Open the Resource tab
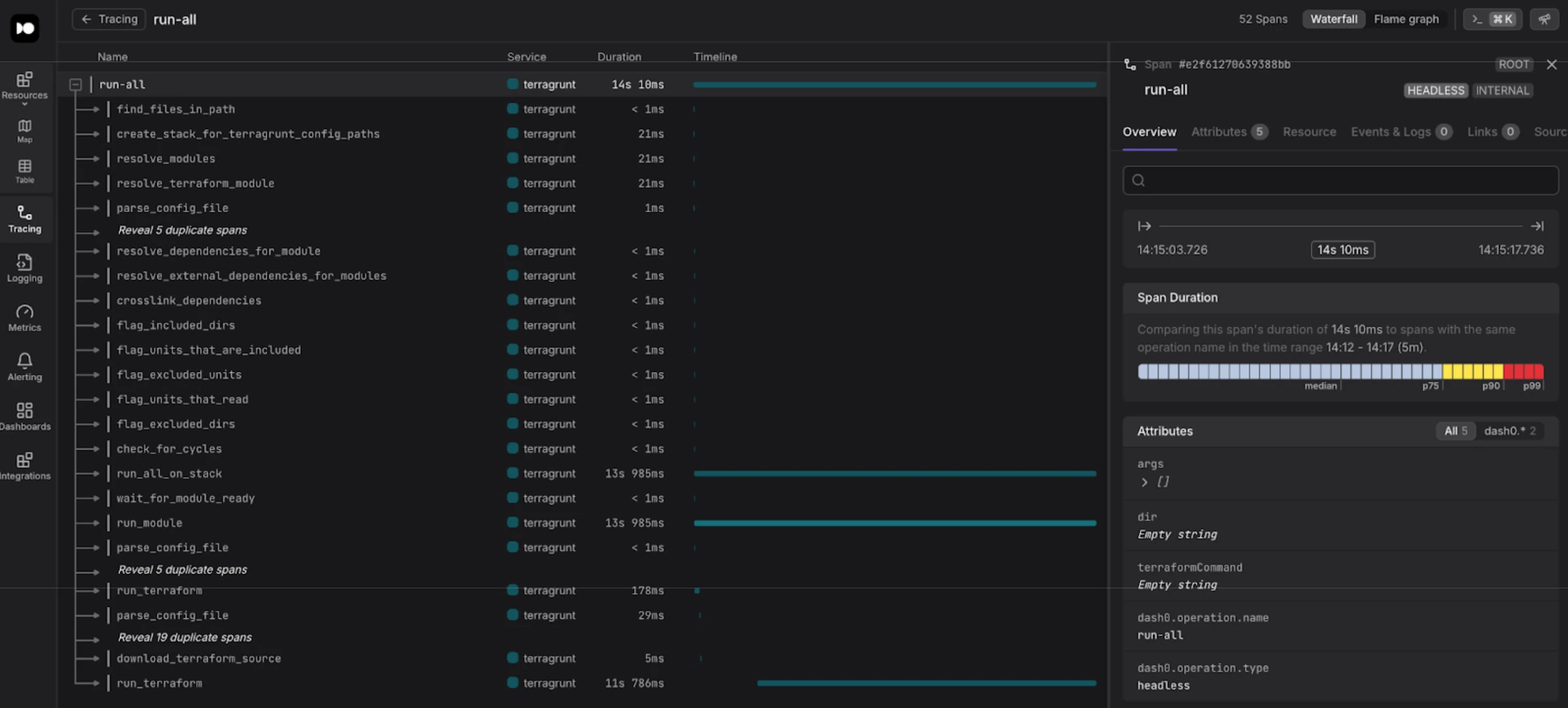The width and height of the screenshot is (1568, 708). click(1309, 132)
